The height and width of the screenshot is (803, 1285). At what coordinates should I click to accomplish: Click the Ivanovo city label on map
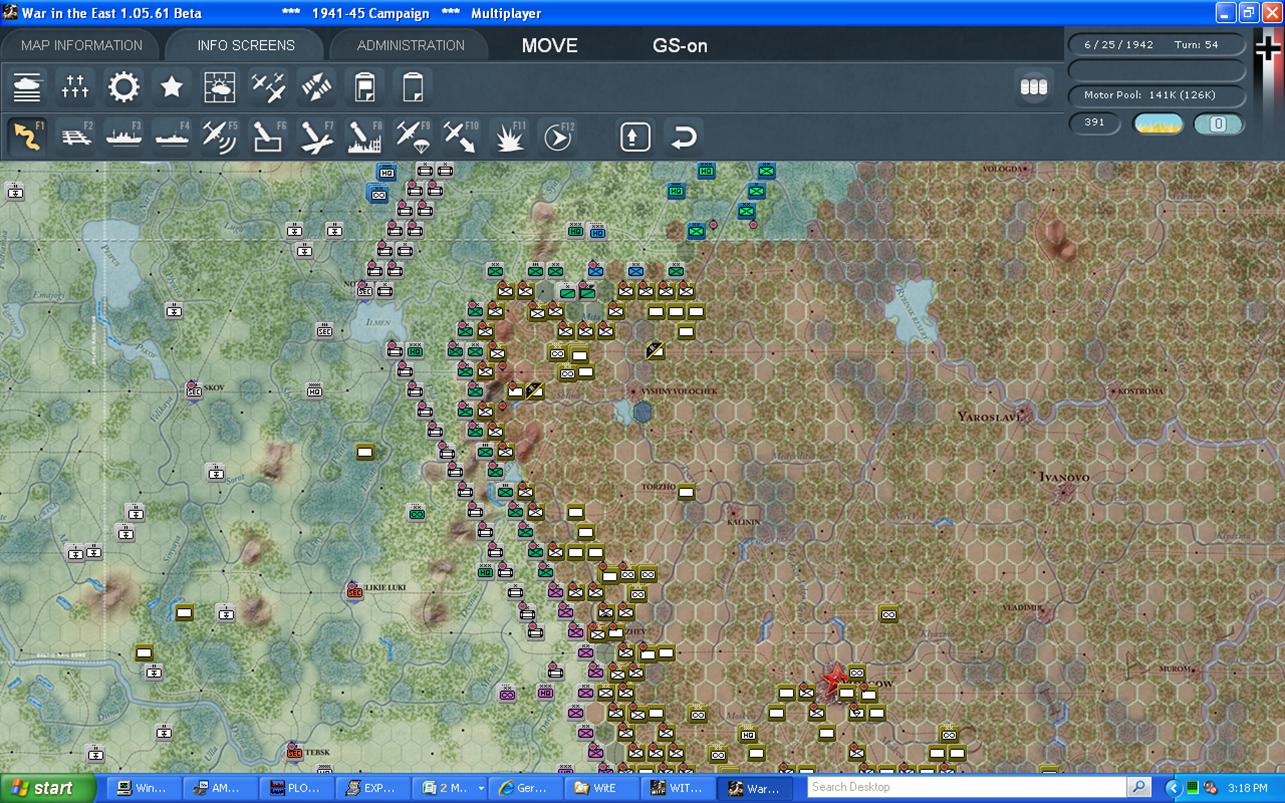[x=1064, y=477]
